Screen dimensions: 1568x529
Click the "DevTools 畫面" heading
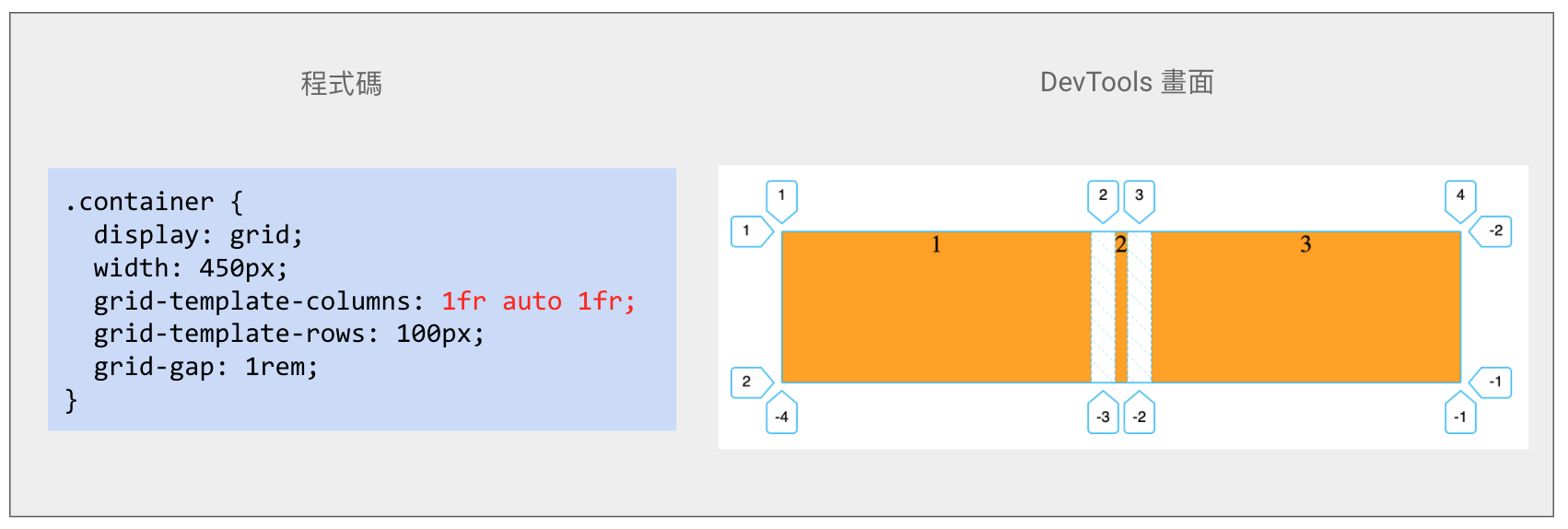point(1126,82)
